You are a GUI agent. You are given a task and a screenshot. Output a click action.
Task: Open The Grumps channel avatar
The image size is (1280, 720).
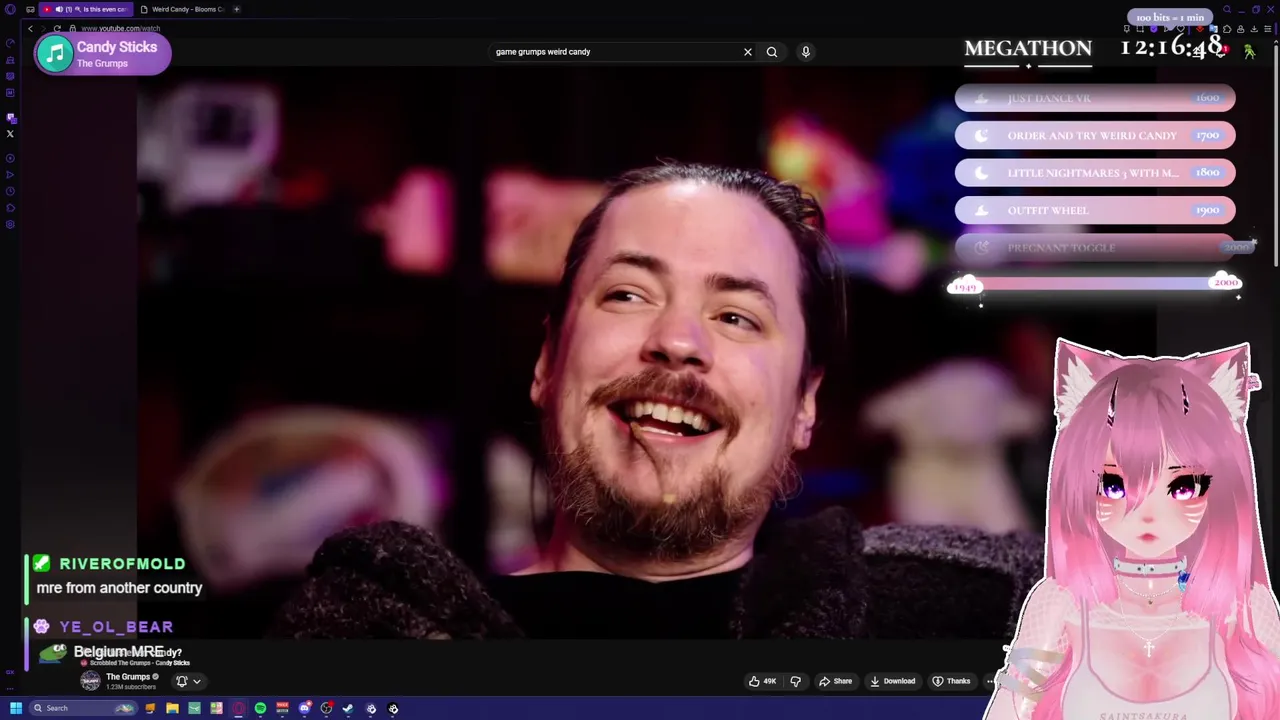point(91,681)
